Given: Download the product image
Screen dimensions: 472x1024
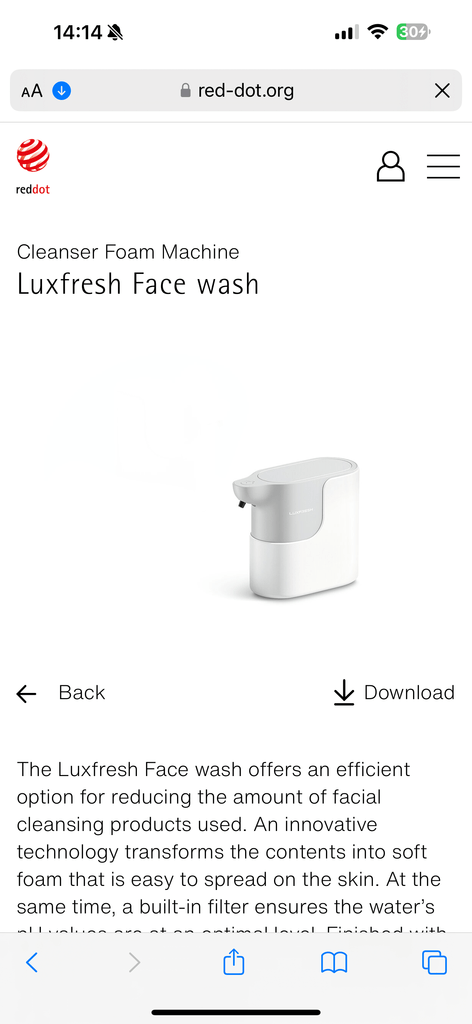Looking at the screenshot, I should pos(394,692).
